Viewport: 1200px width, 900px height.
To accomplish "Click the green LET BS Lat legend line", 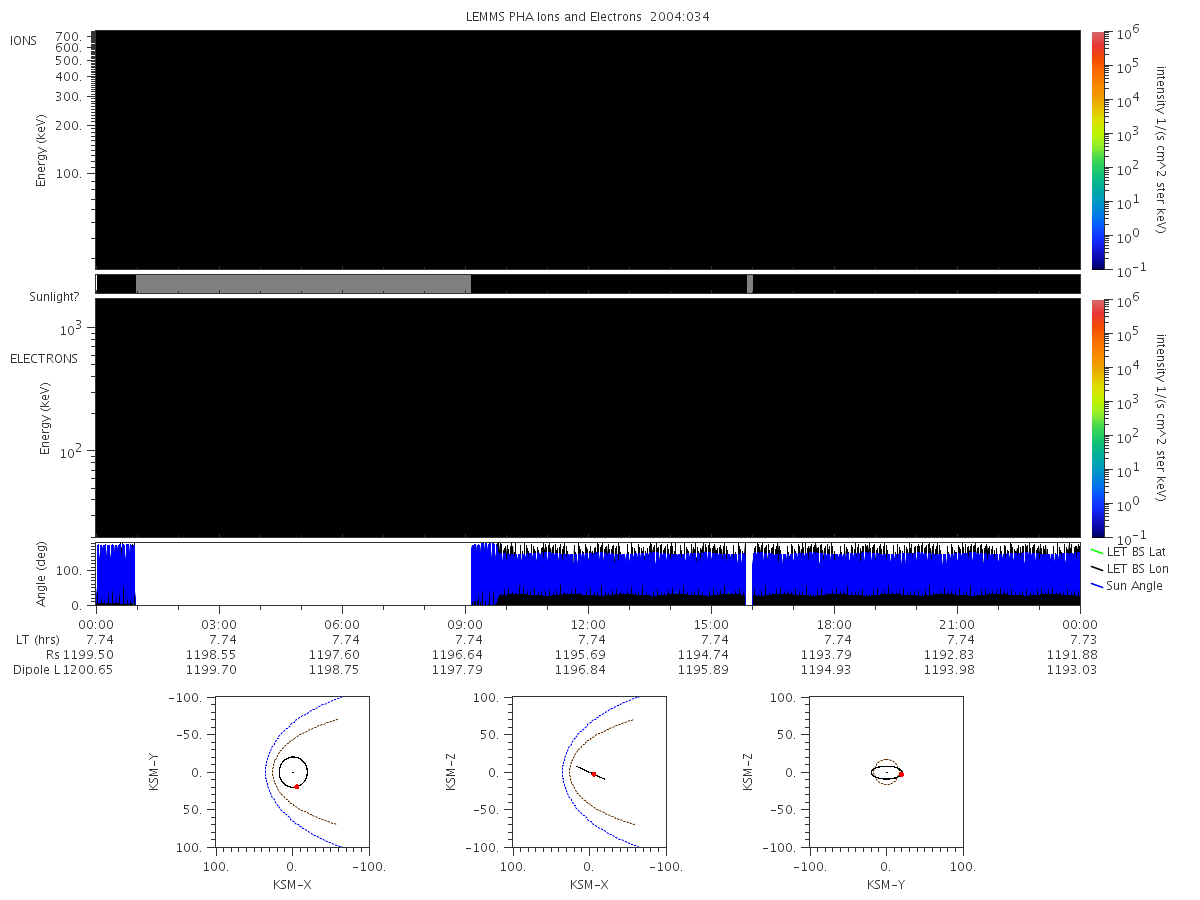I will click(1097, 551).
